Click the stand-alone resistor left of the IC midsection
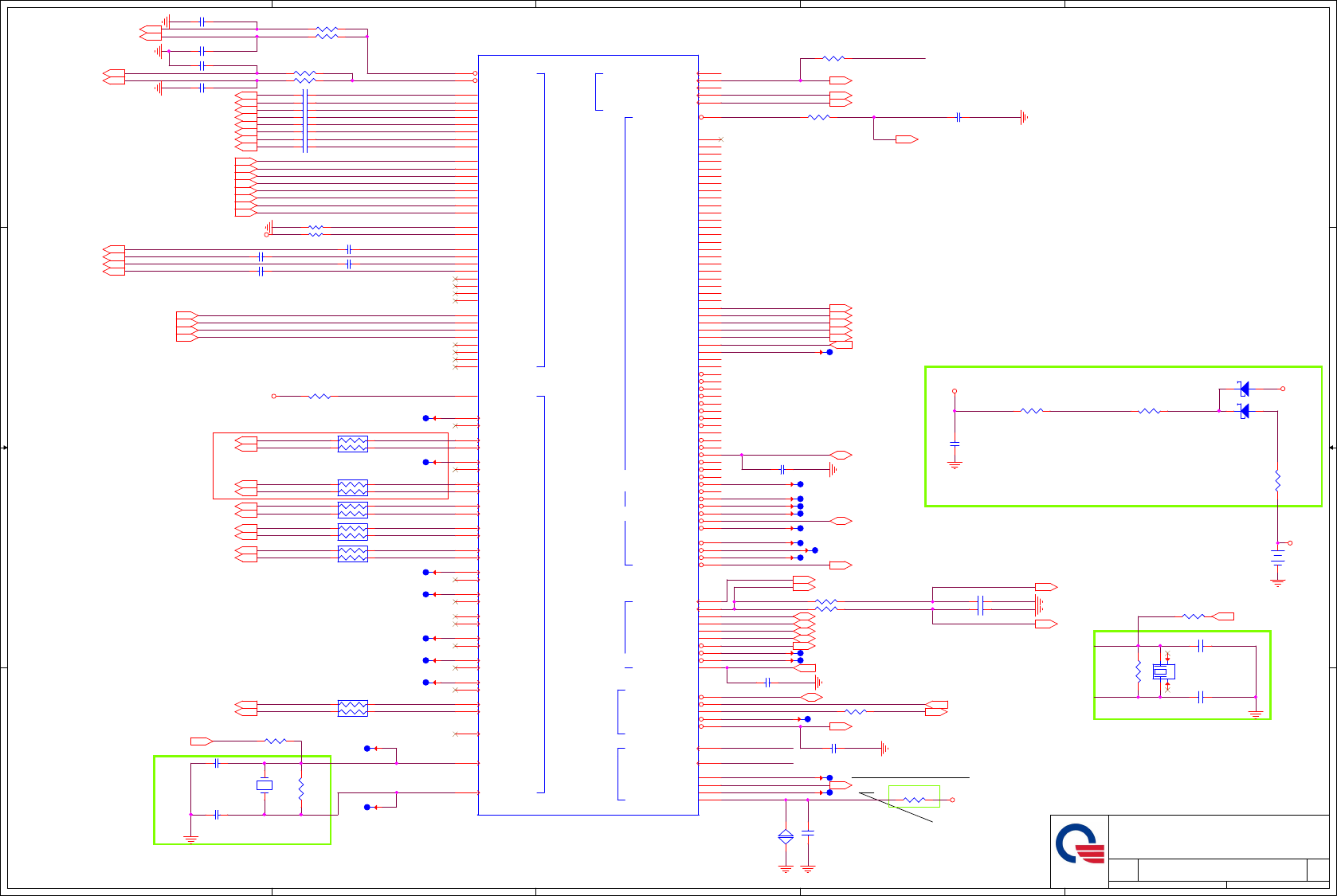 coord(320,396)
